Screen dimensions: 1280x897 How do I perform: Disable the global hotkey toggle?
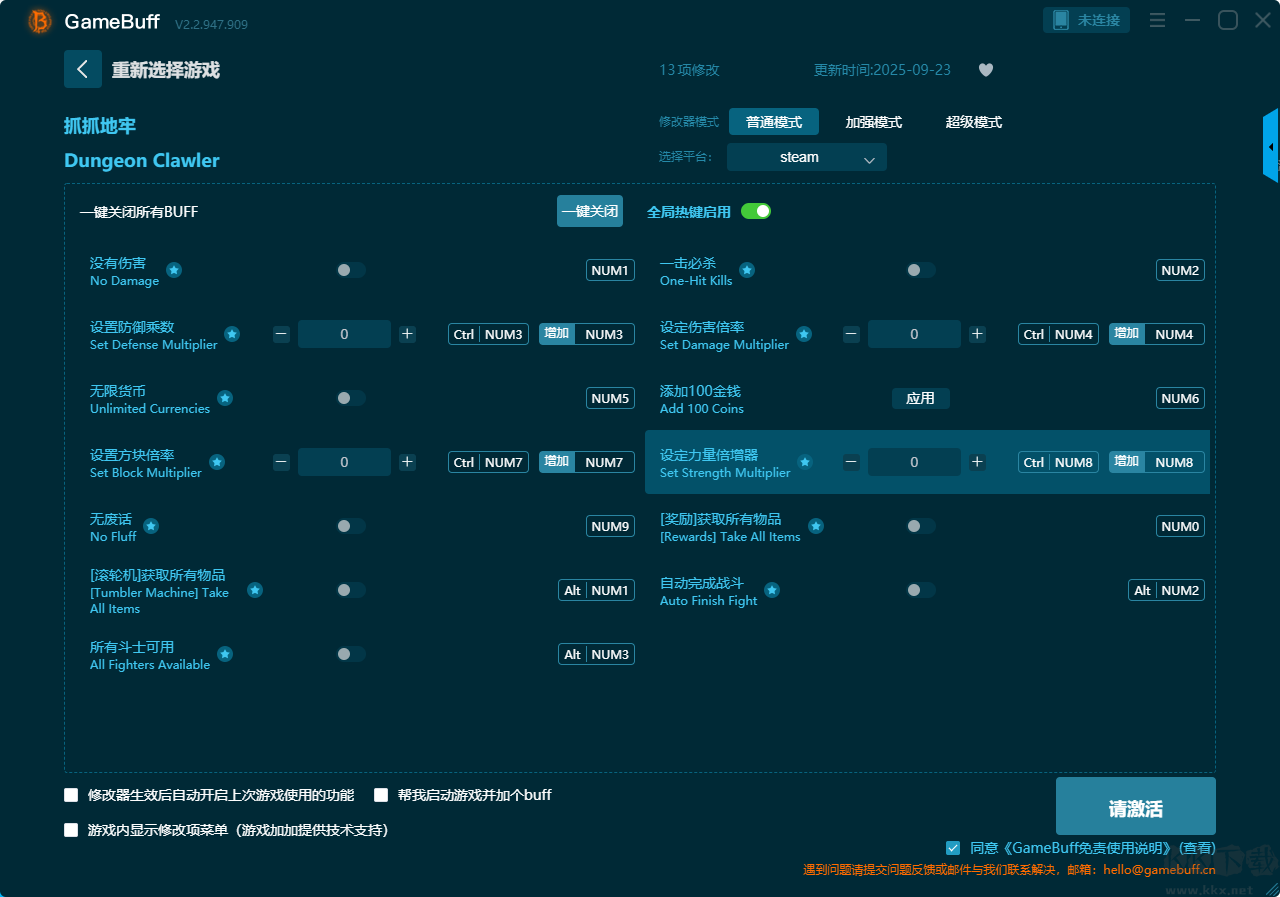[x=756, y=211]
